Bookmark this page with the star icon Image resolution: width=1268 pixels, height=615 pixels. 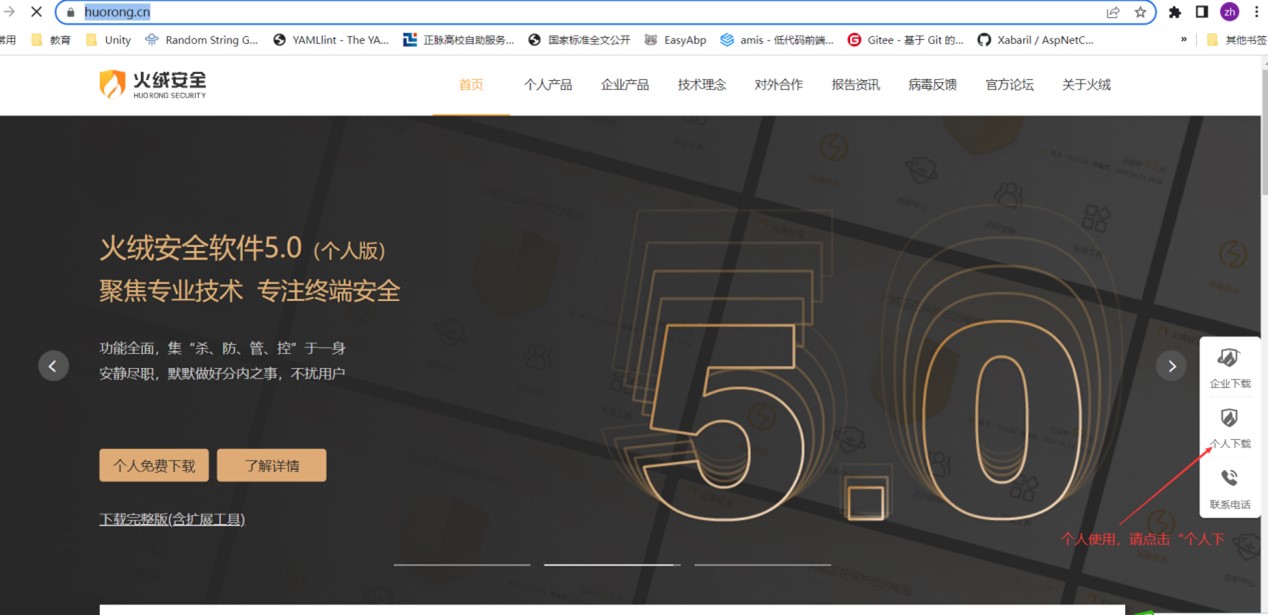coord(1140,12)
